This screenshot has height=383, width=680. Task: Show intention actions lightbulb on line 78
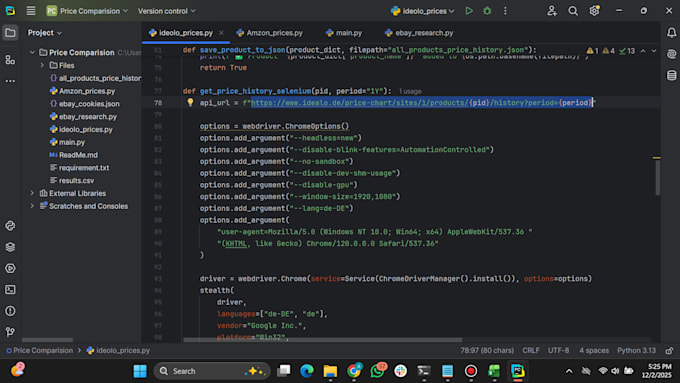[190, 102]
